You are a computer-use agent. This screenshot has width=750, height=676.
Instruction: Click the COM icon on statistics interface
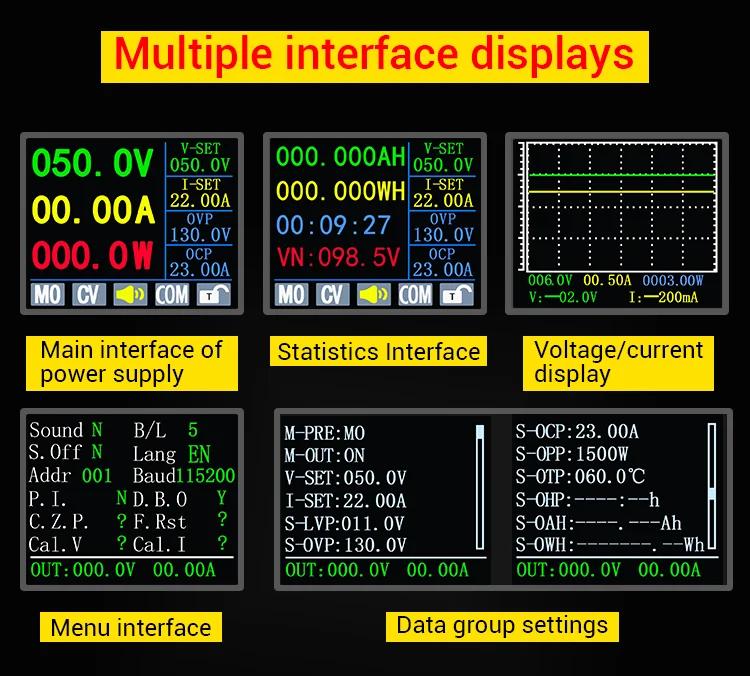(x=415, y=294)
